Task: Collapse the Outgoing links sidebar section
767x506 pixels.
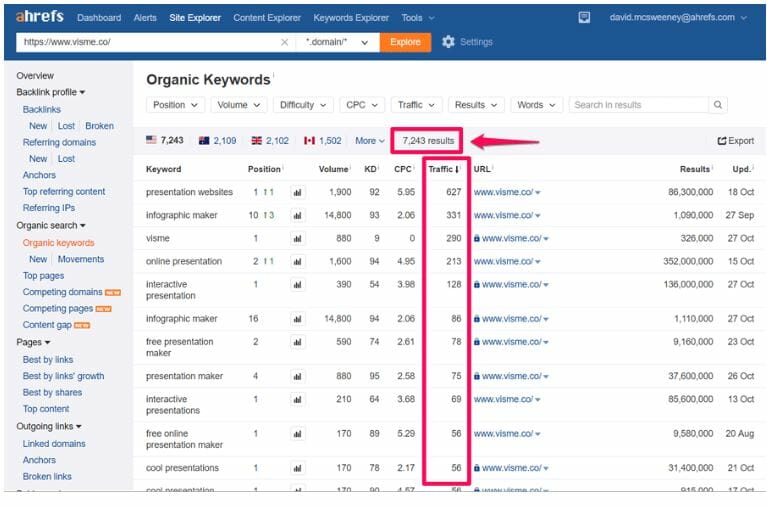Action: [x=48, y=427]
